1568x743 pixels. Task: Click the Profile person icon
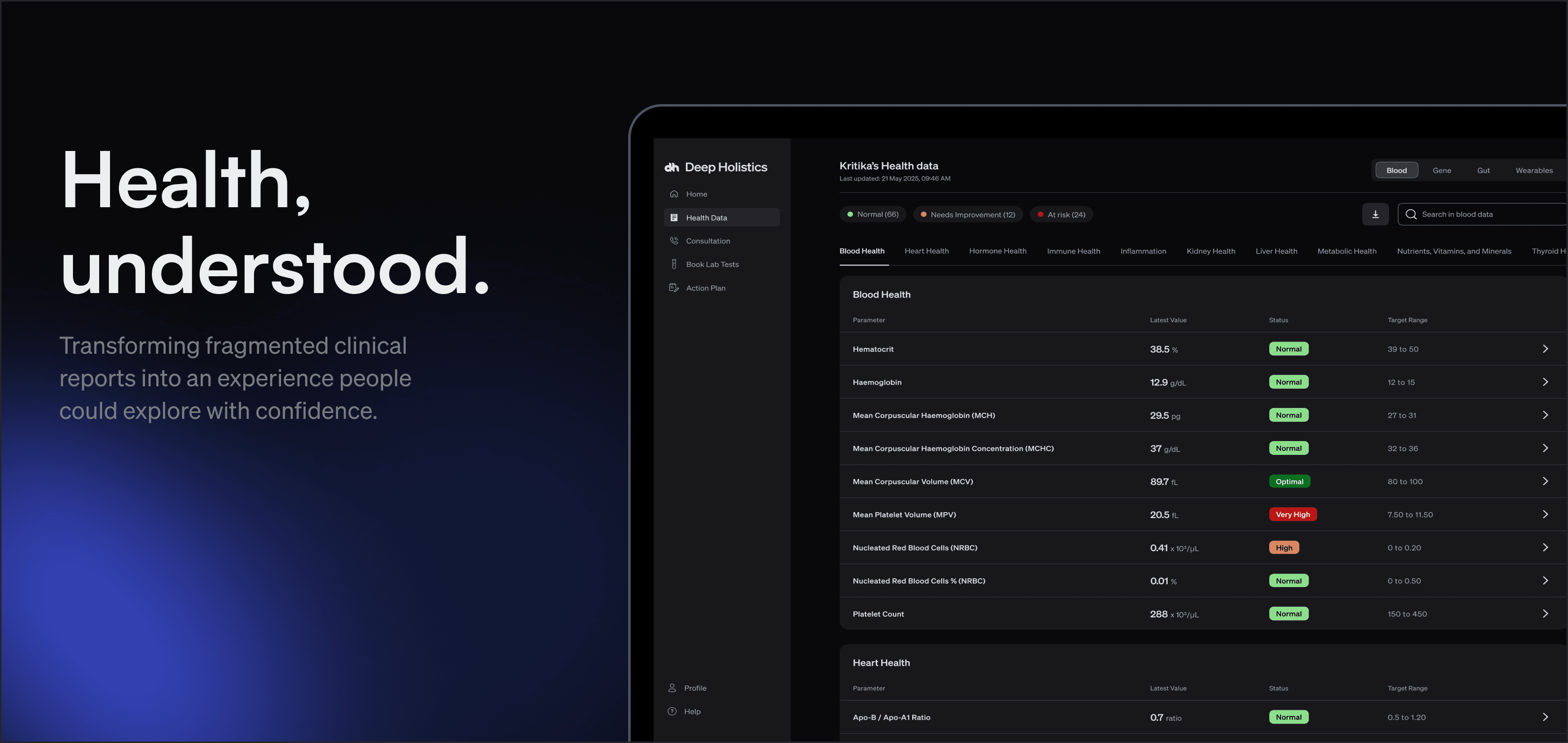click(x=672, y=688)
